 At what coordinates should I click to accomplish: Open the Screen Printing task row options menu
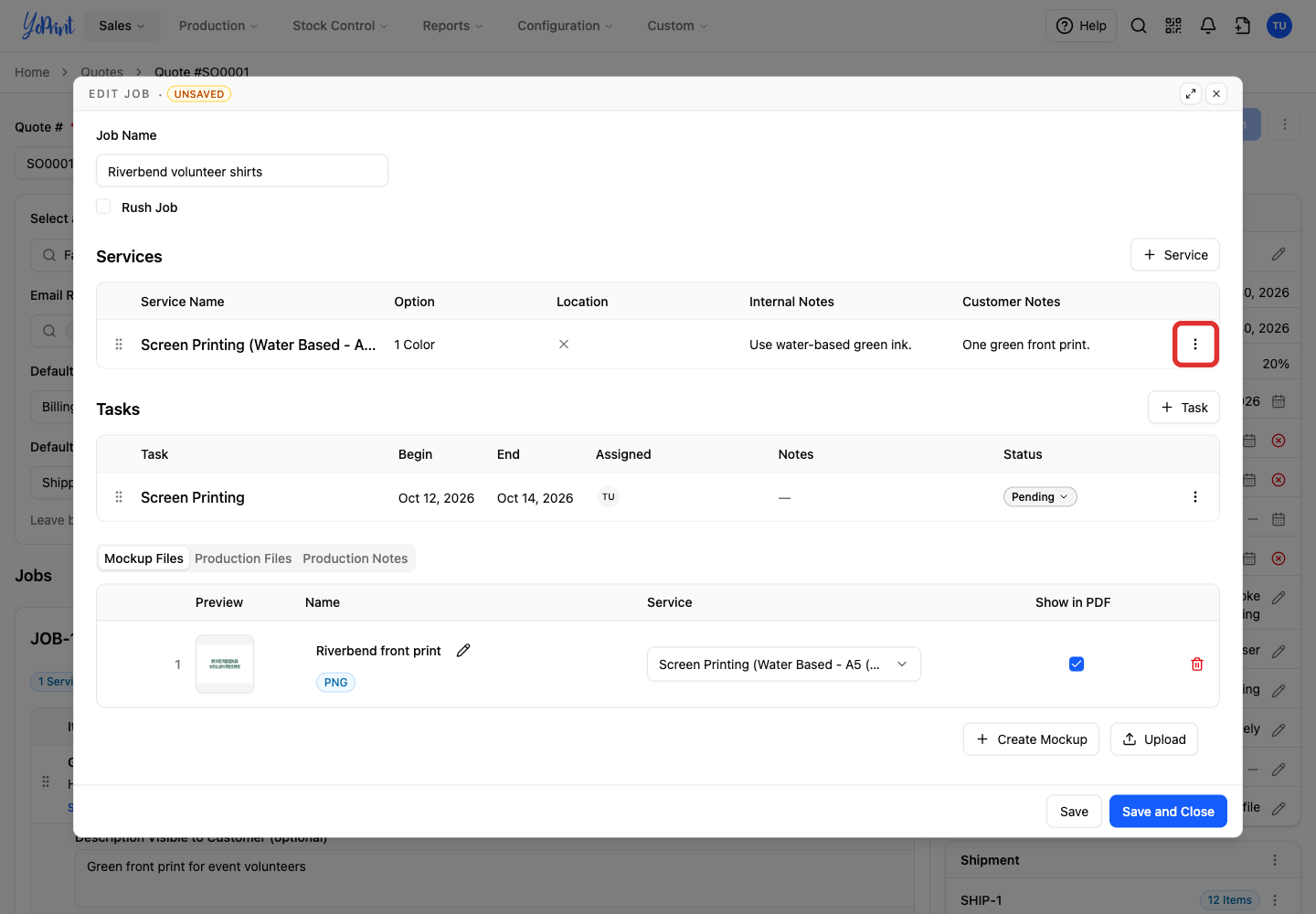[x=1195, y=497]
